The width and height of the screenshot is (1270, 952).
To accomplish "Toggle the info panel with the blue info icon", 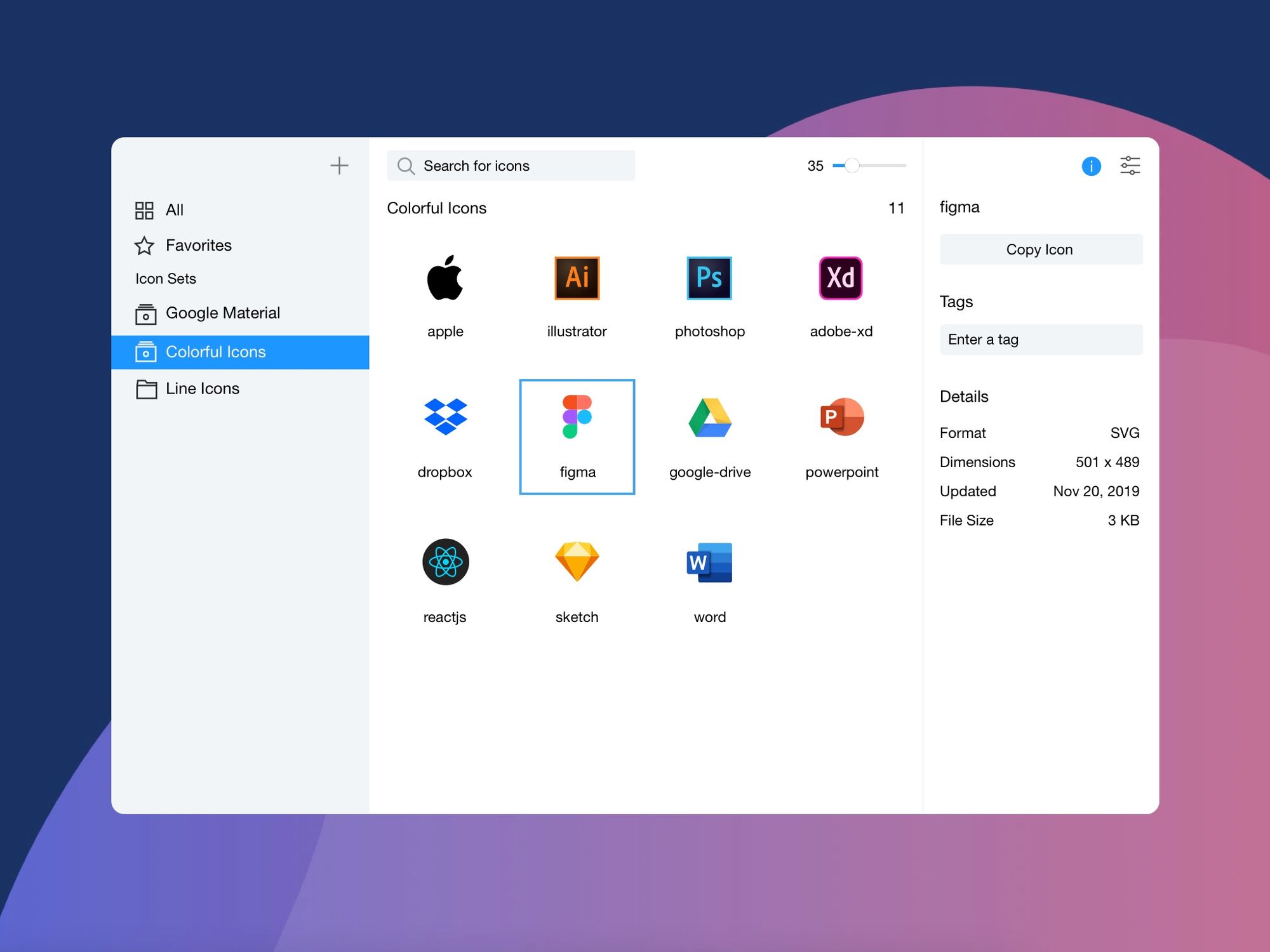I will (x=1091, y=166).
